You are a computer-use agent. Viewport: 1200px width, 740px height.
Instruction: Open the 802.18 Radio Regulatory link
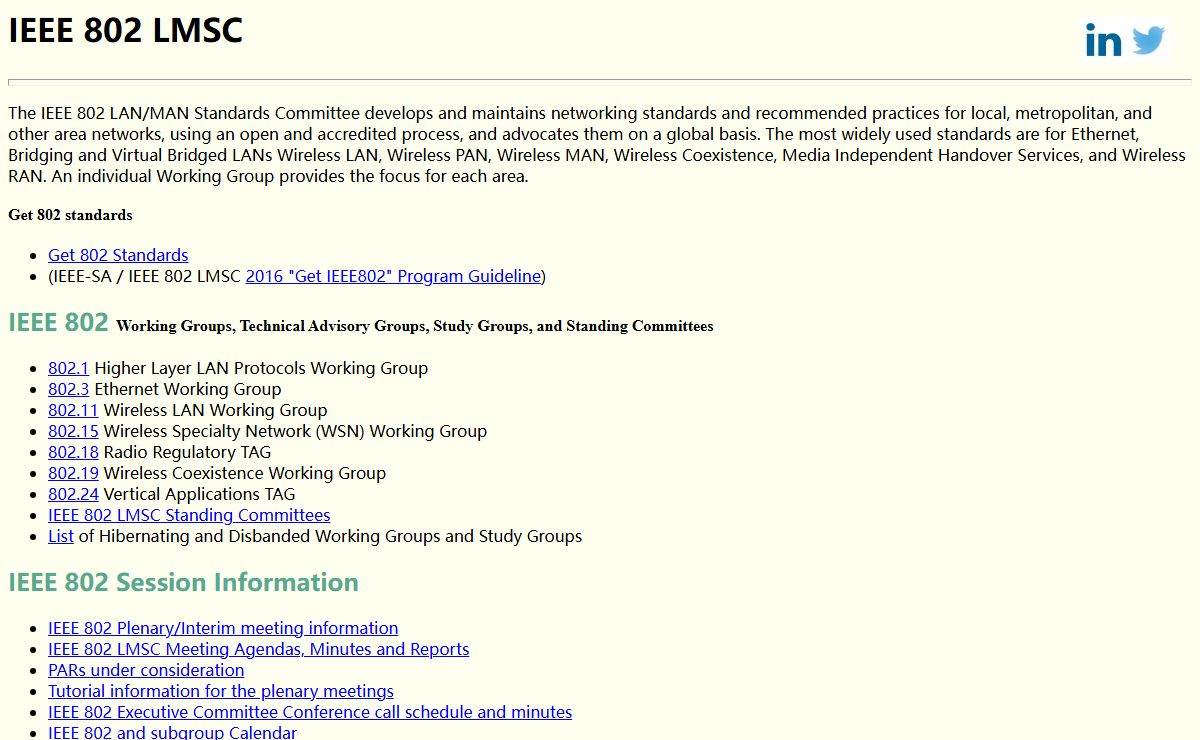click(73, 452)
